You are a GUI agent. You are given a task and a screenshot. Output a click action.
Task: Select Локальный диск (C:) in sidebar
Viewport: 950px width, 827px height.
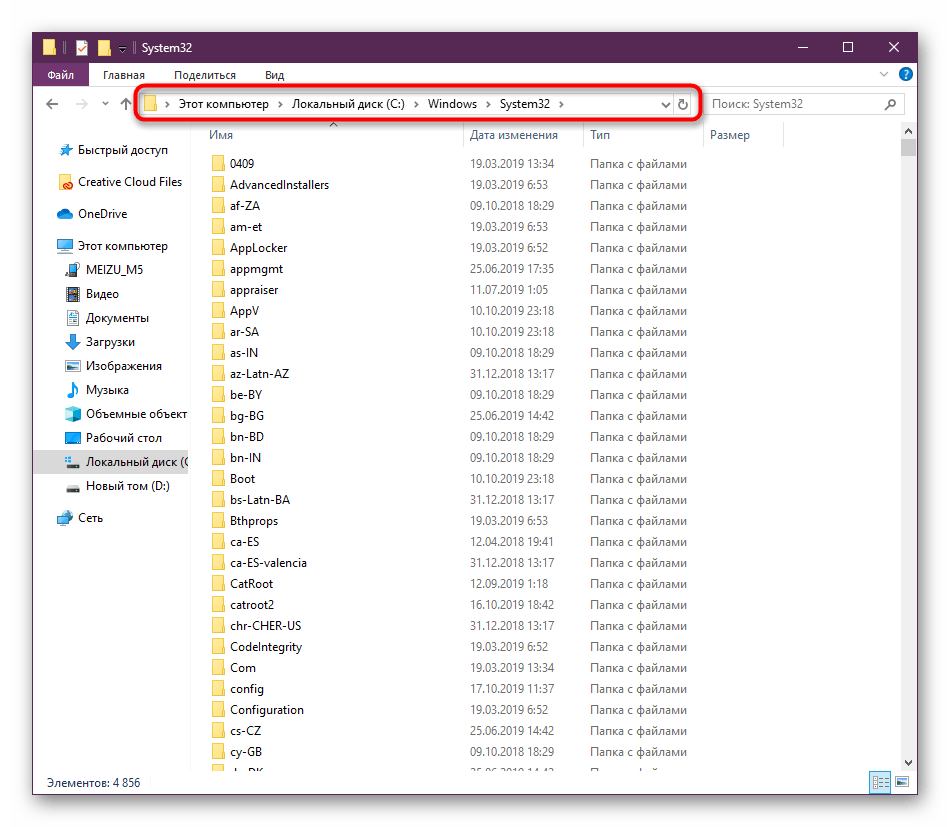[x=111, y=462]
